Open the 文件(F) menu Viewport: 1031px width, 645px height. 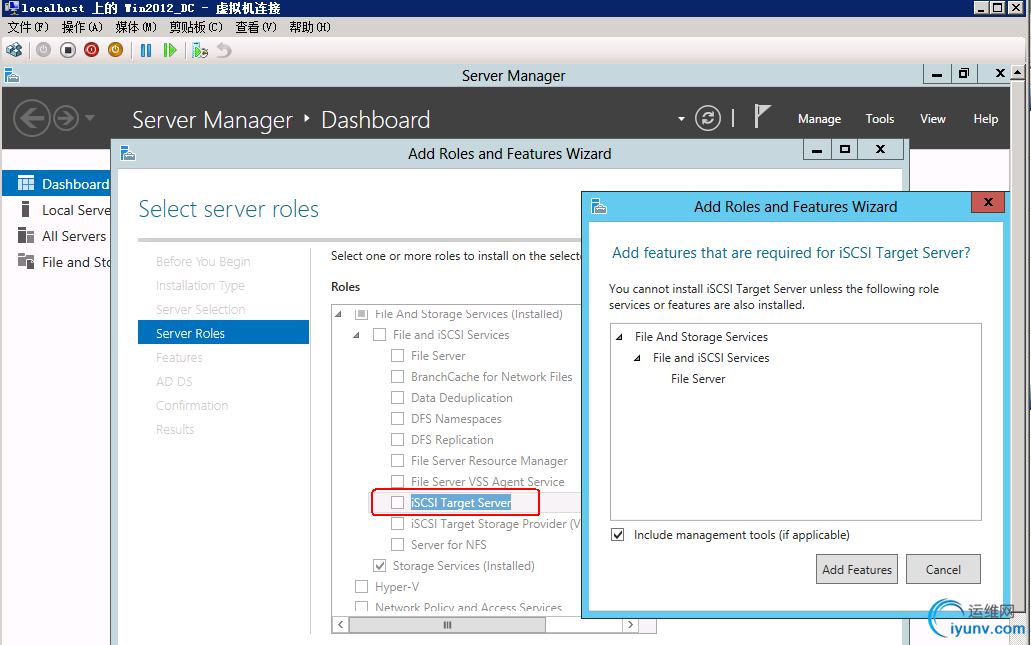(x=28, y=27)
